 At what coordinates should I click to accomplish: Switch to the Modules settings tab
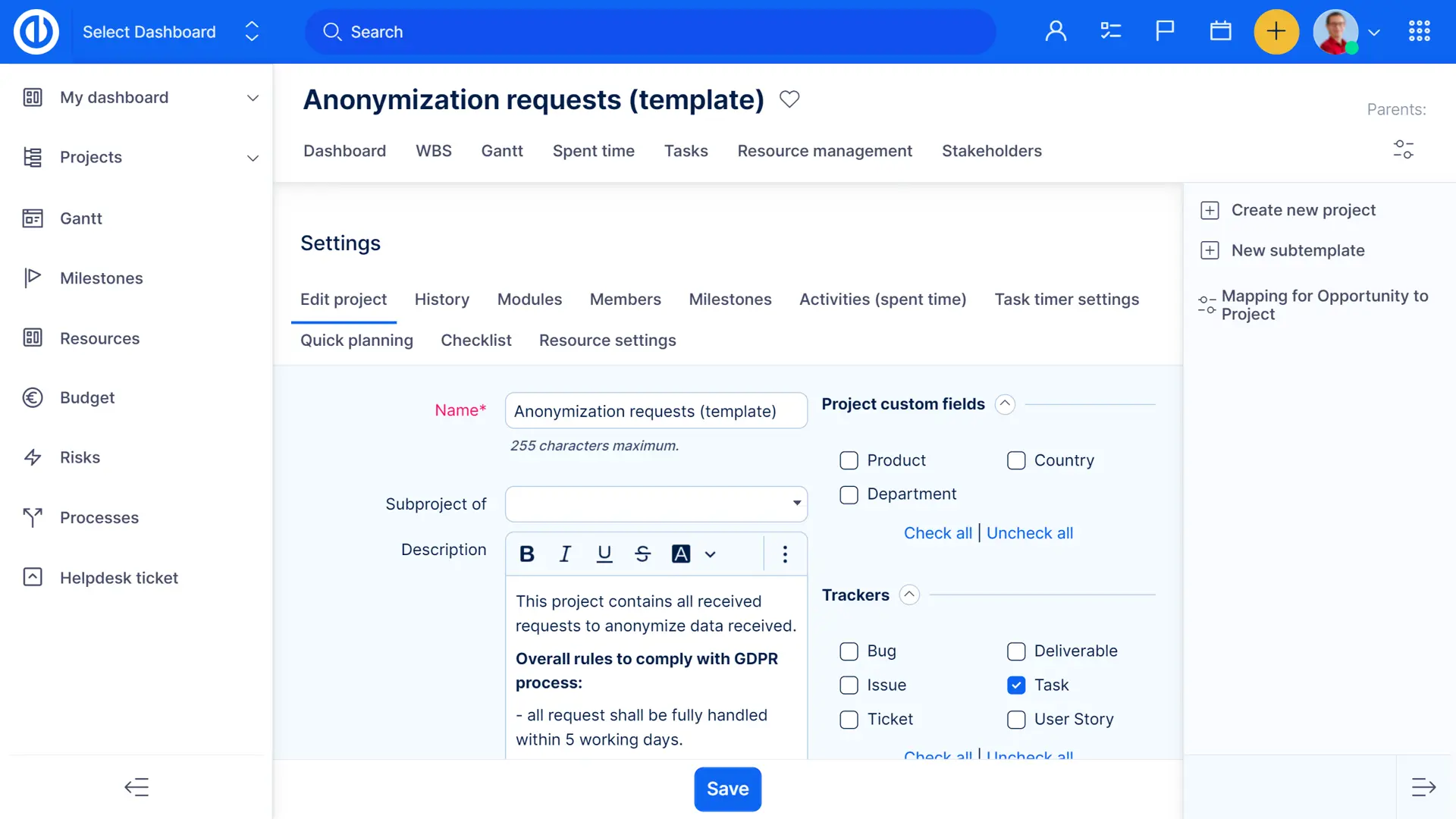pos(529,300)
